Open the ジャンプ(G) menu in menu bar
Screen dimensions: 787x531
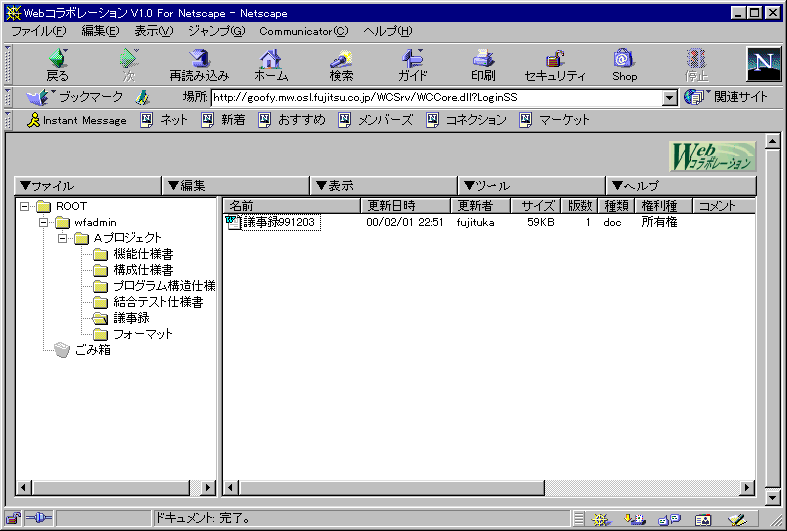coord(215,31)
